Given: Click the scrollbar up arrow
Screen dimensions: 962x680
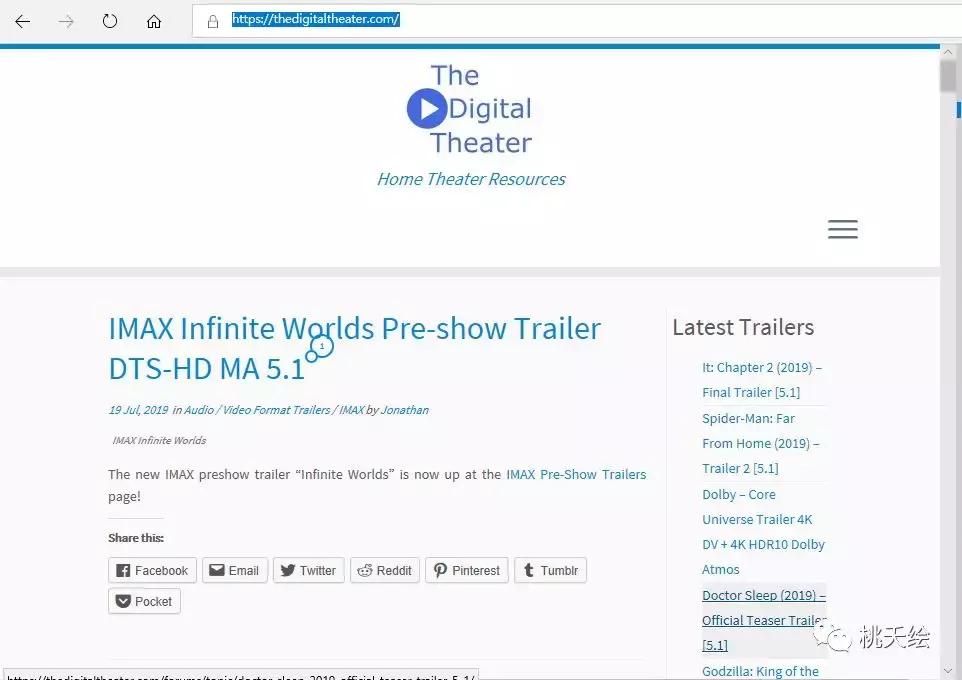Looking at the screenshot, I should [949, 53].
